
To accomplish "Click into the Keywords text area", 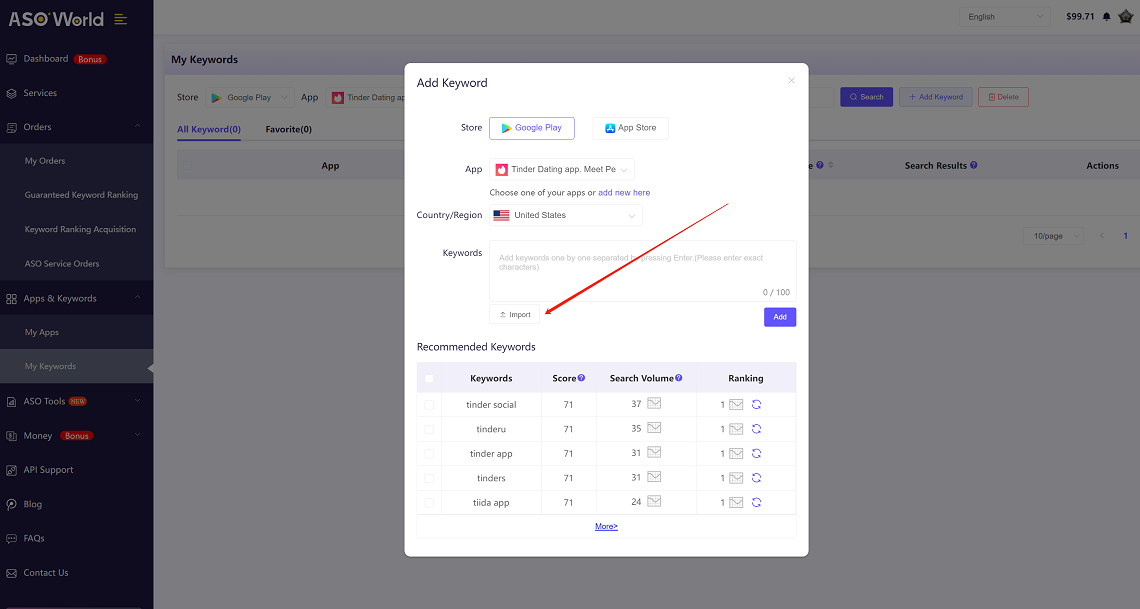I will (x=643, y=271).
